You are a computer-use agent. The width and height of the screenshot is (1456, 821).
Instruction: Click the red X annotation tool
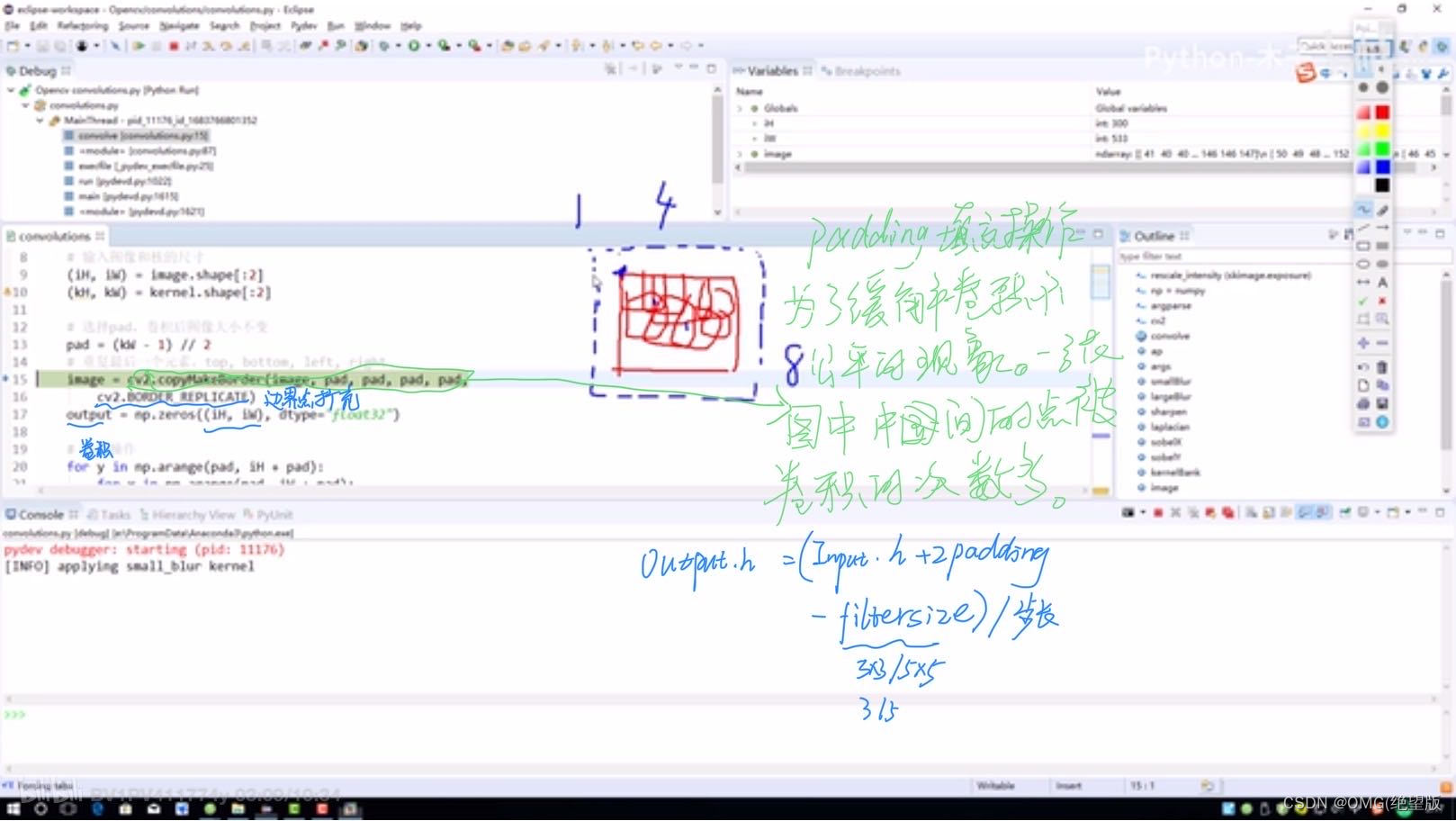click(x=1382, y=300)
